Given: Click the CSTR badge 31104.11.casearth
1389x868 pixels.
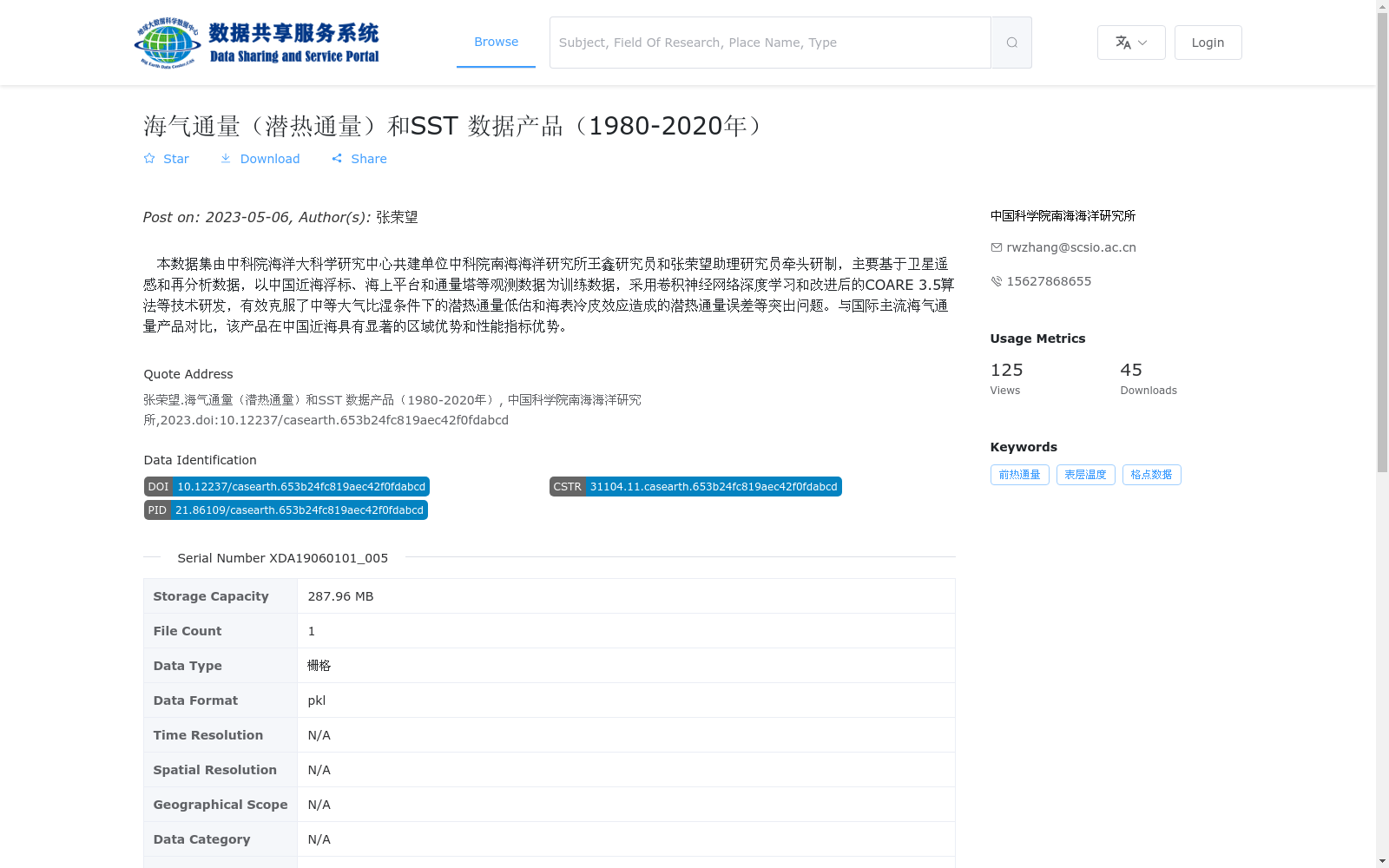Looking at the screenshot, I should (x=695, y=487).
